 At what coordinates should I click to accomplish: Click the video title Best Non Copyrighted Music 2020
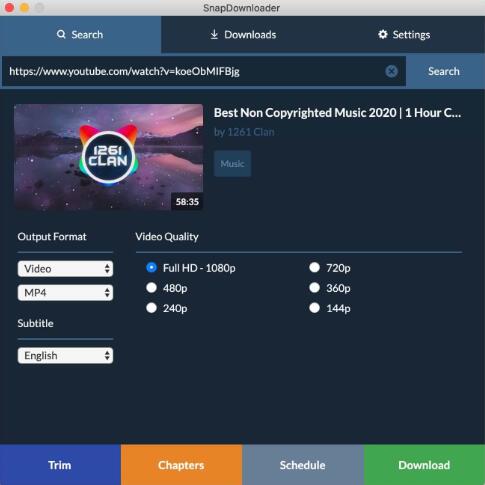tap(337, 113)
